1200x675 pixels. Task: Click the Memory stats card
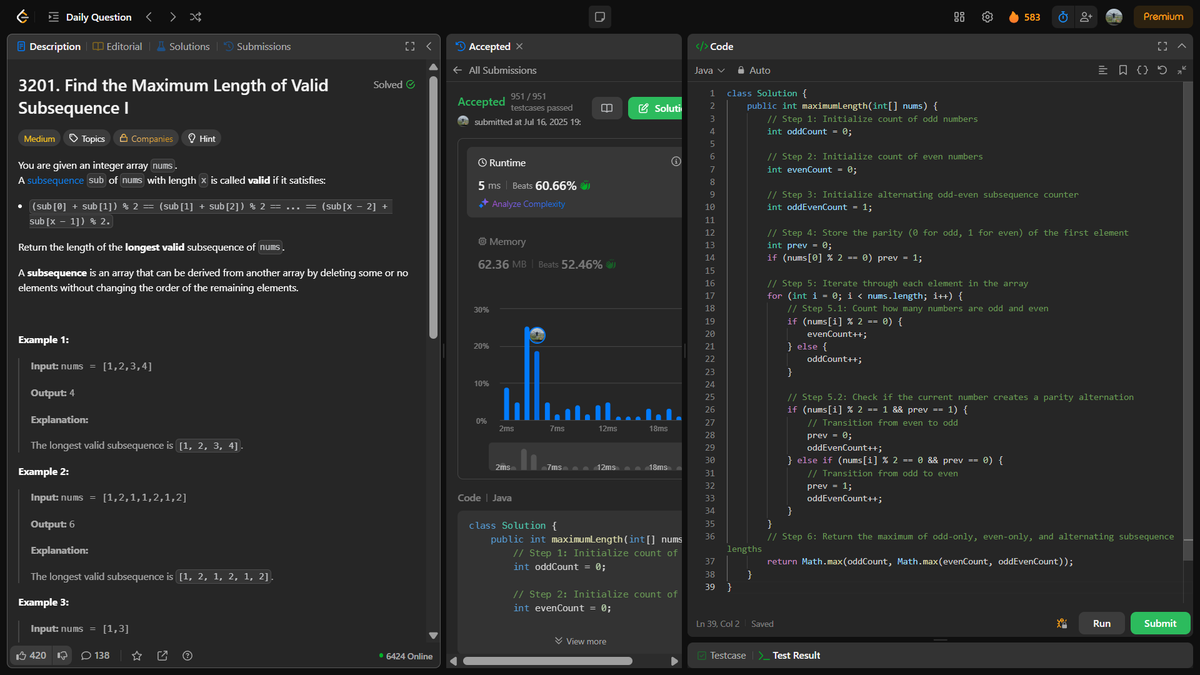[x=574, y=254]
